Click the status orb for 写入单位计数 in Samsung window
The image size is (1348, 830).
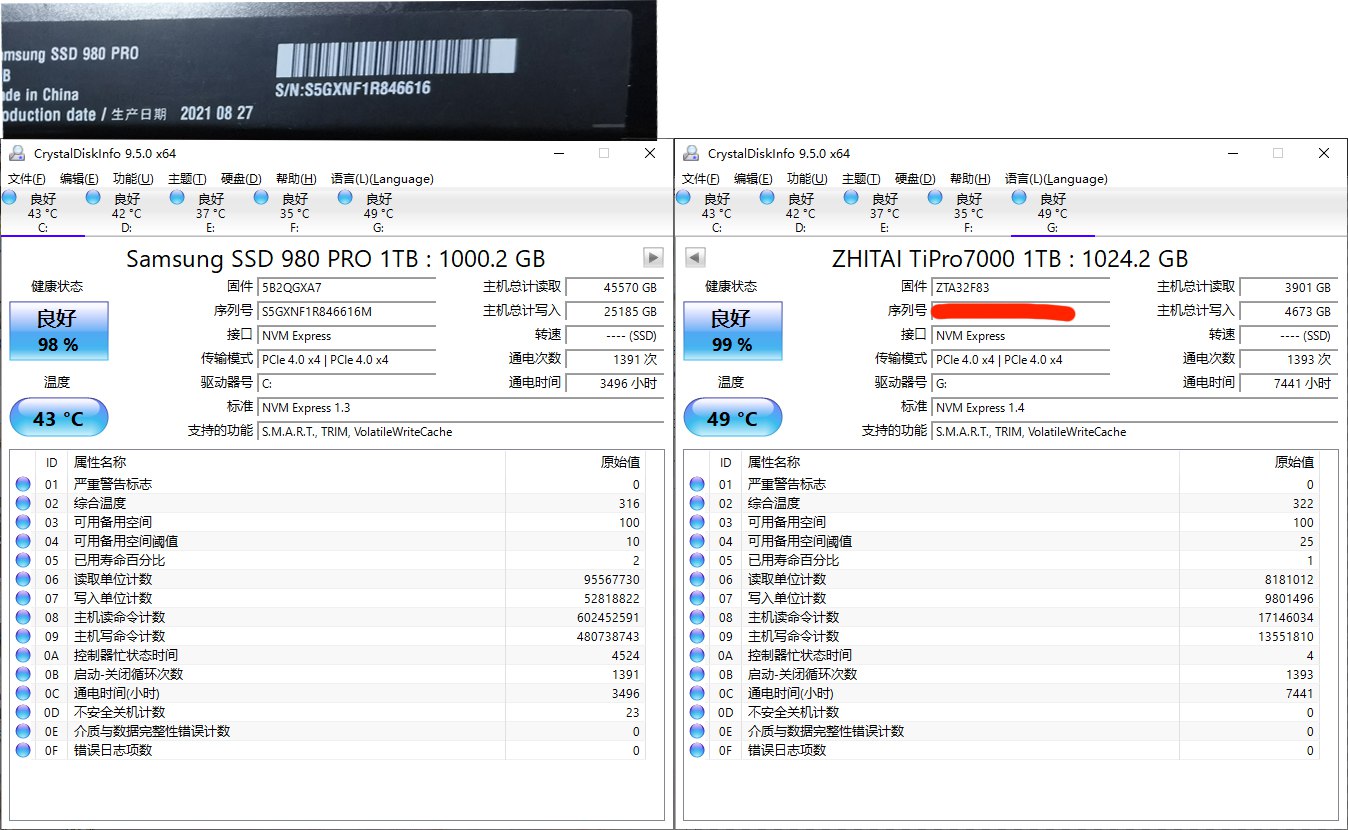point(23,598)
